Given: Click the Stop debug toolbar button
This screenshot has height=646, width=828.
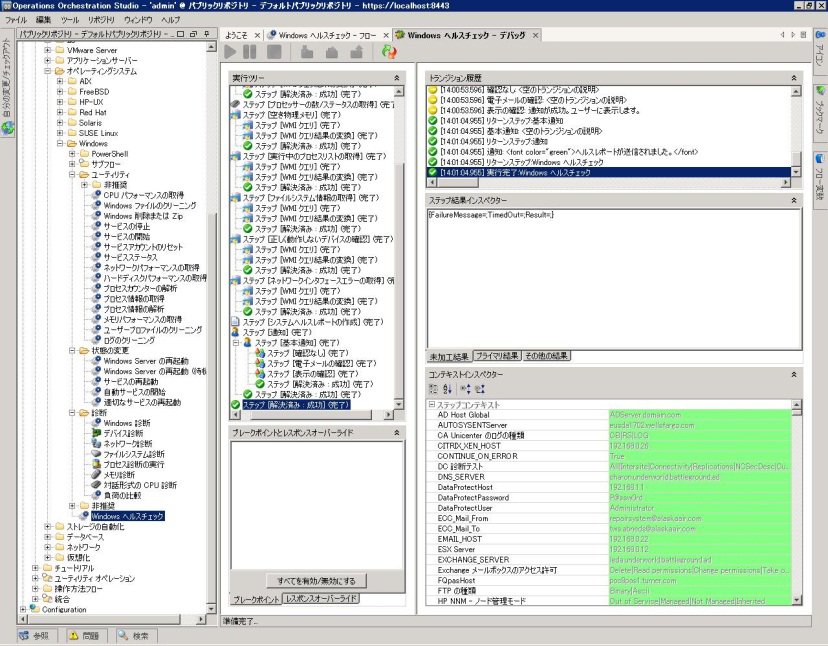Looking at the screenshot, I should [274, 52].
